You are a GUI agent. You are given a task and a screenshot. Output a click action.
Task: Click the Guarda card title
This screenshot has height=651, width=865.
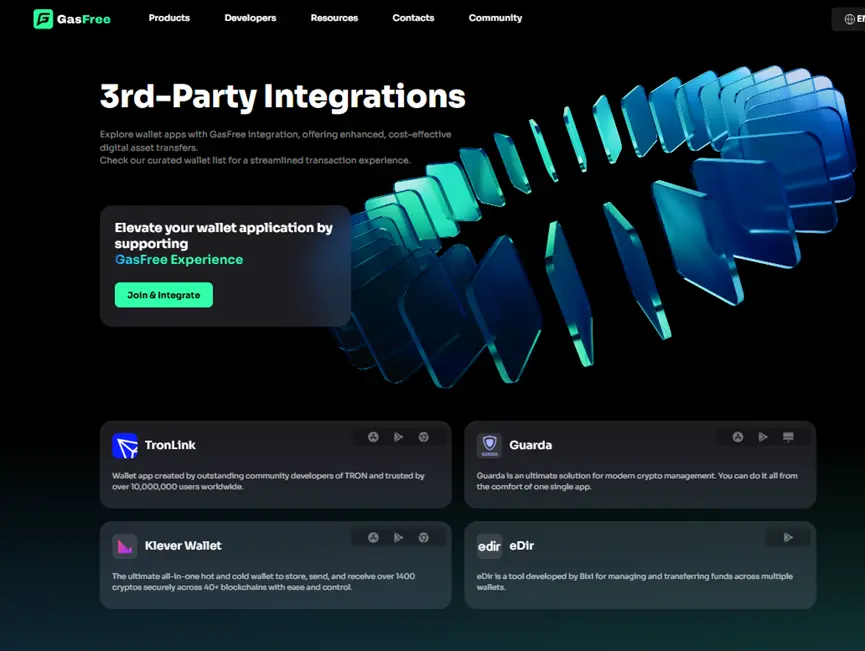click(531, 445)
